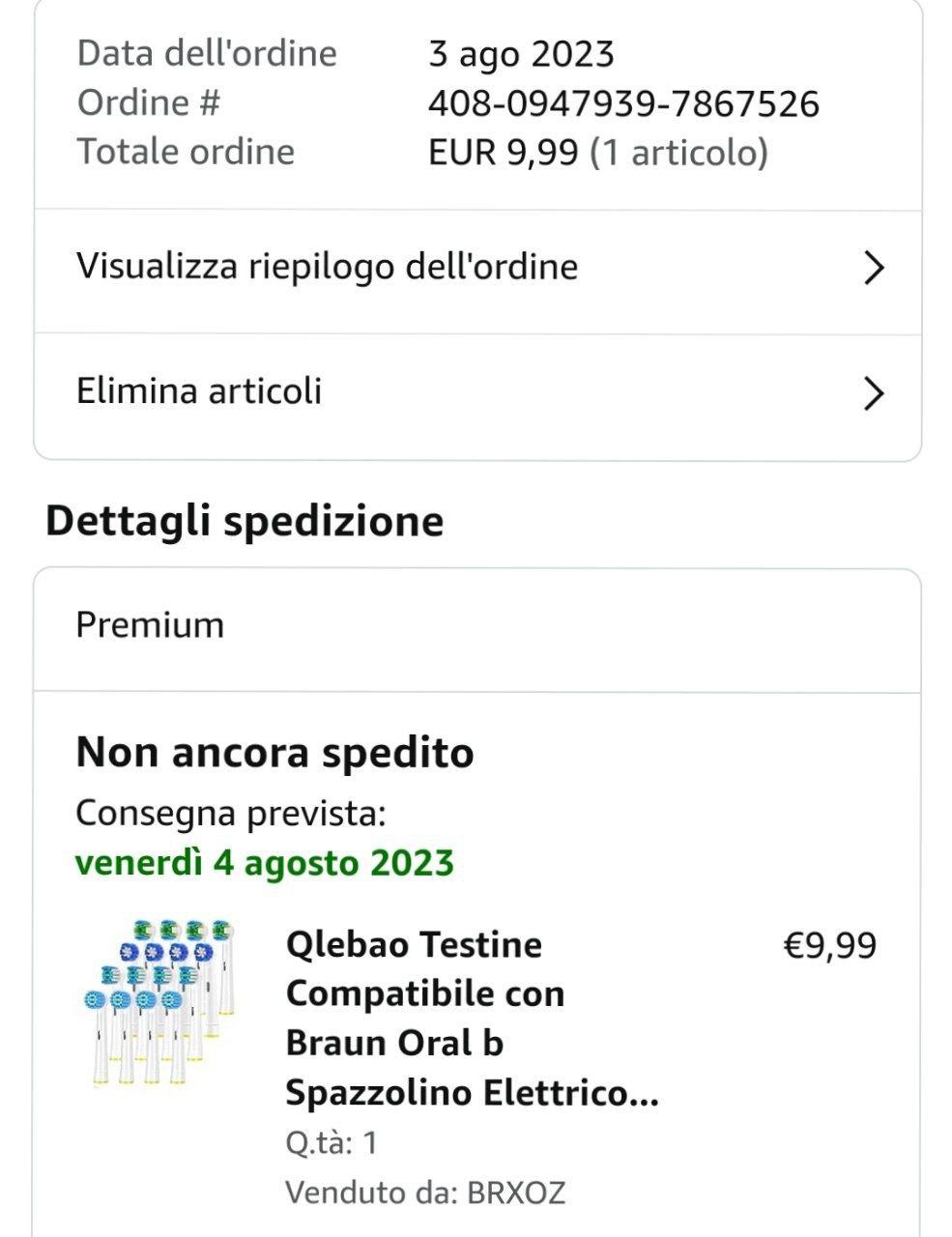Click the order date 3 ago 2023
The width and height of the screenshot is (952, 1237).
521,54
